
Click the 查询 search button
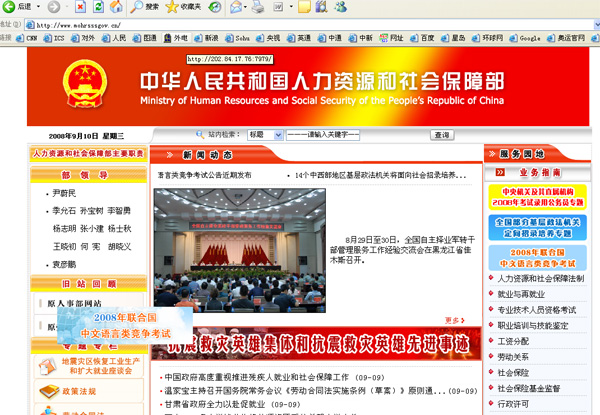[442, 135]
